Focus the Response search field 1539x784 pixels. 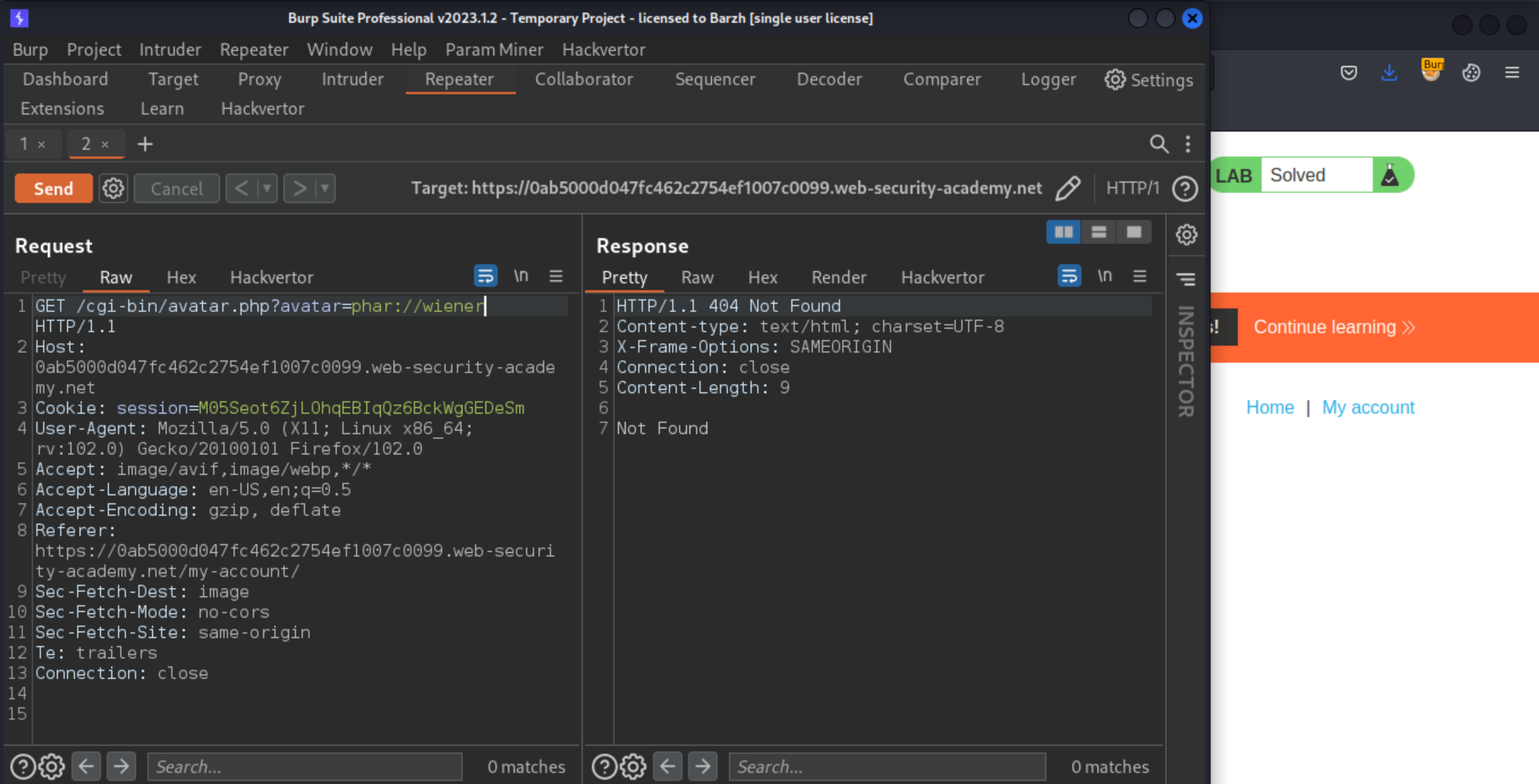click(x=887, y=766)
